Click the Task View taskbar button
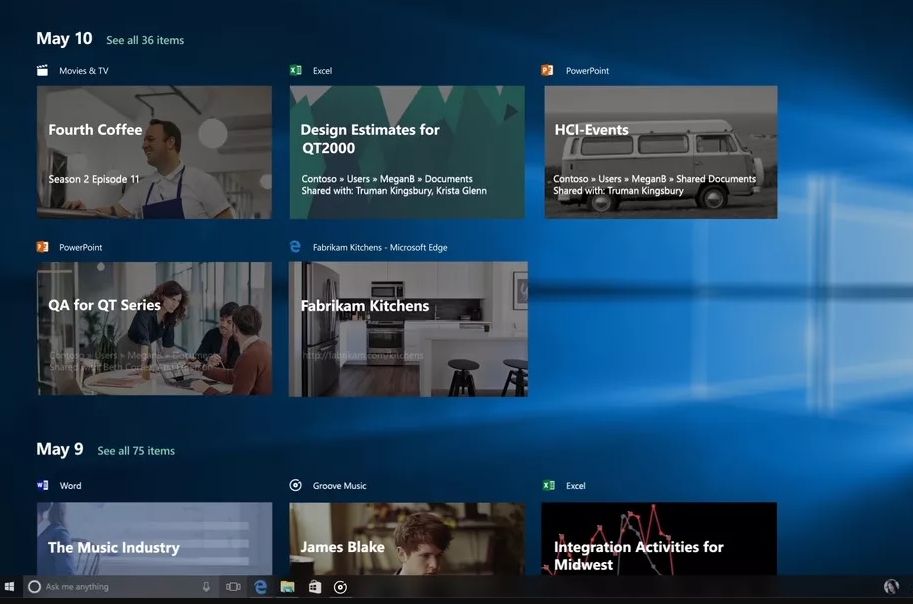This screenshot has height=604, width=913. coord(233,587)
